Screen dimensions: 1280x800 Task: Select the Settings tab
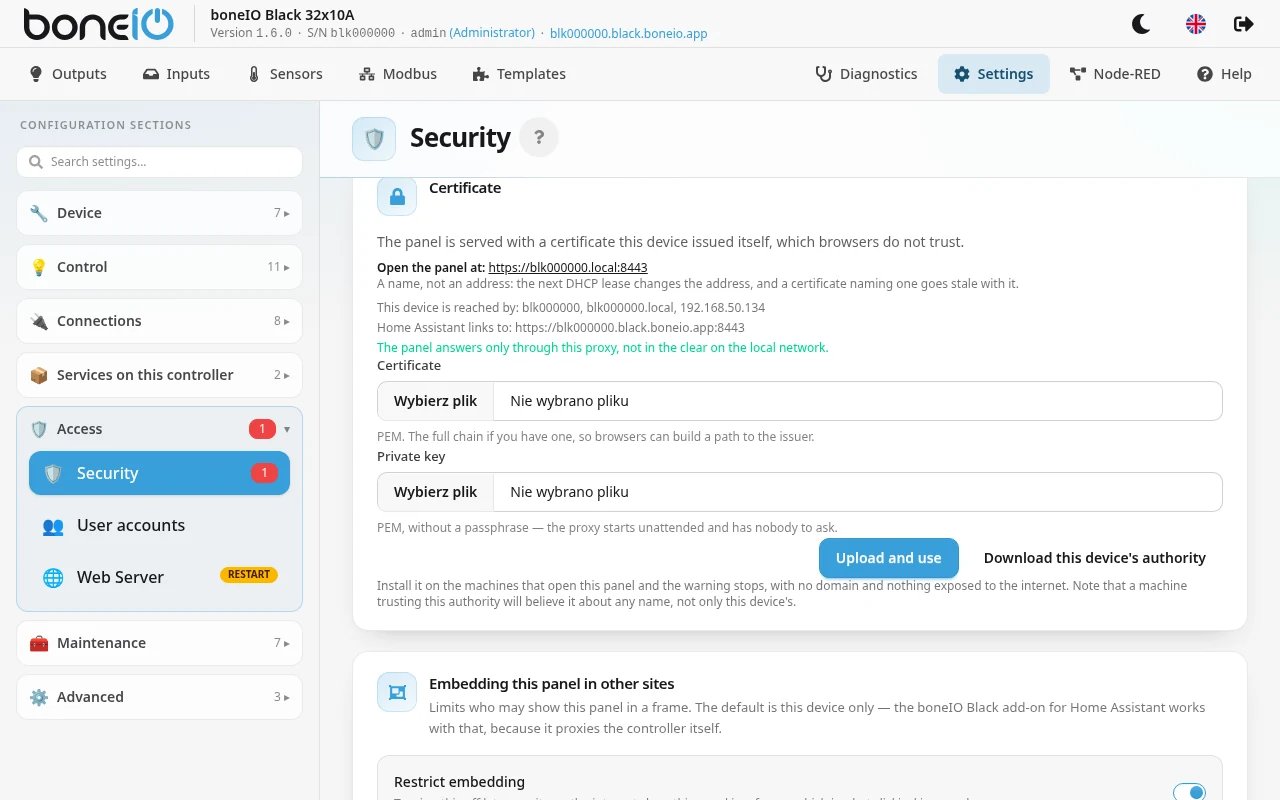pos(993,74)
